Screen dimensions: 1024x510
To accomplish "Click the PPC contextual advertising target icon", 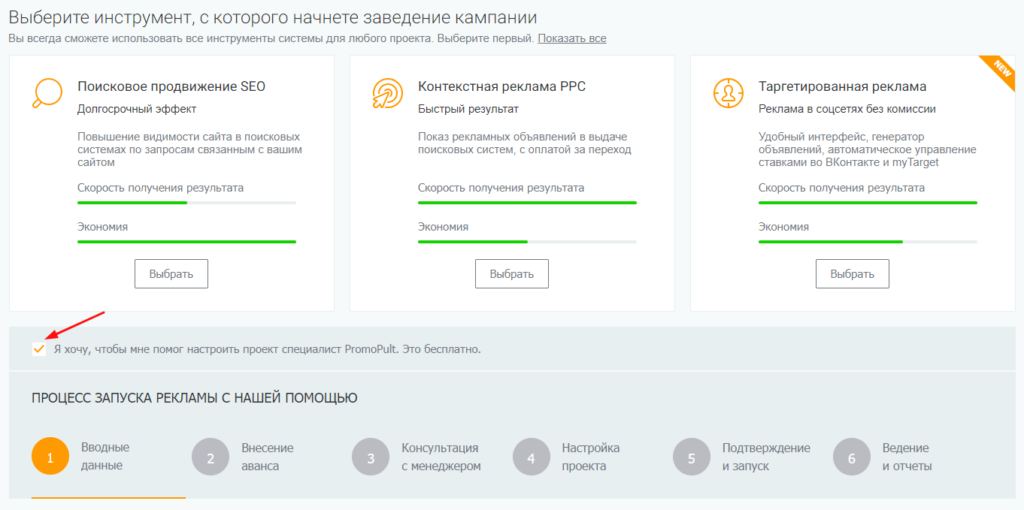I will pyautogui.click(x=387, y=93).
